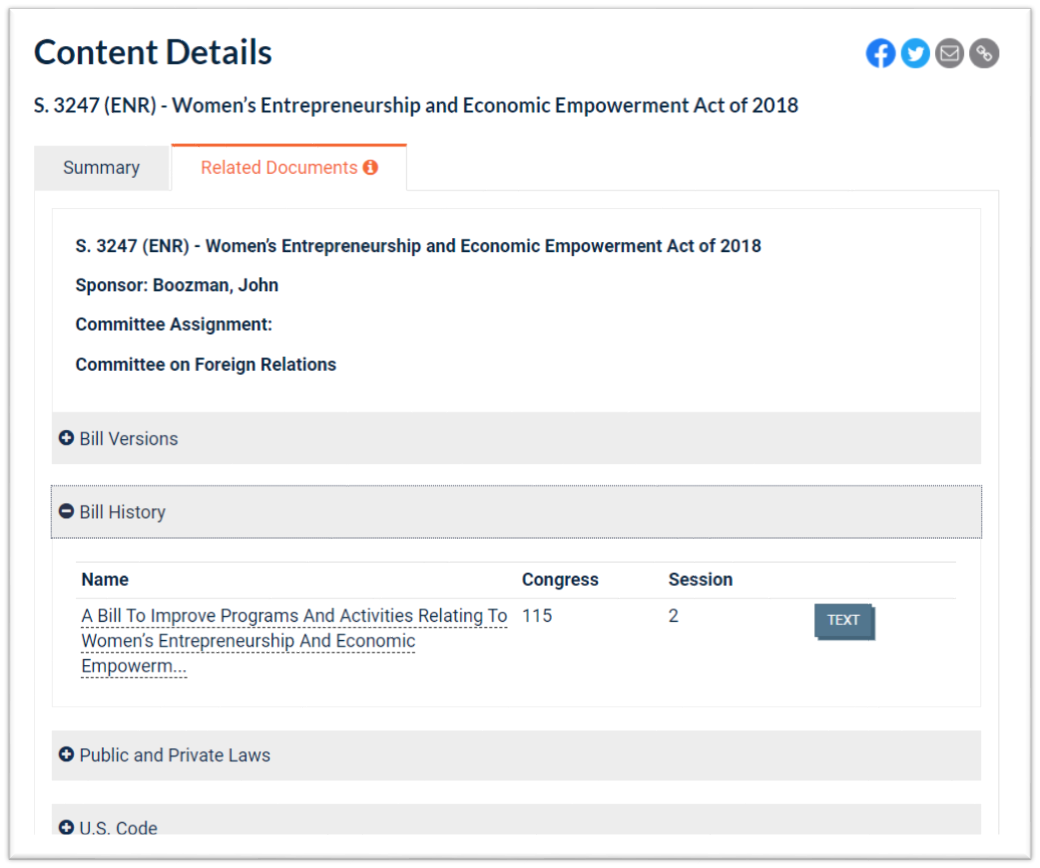
Task: Share this bill on Facebook
Action: pyautogui.click(x=881, y=54)
